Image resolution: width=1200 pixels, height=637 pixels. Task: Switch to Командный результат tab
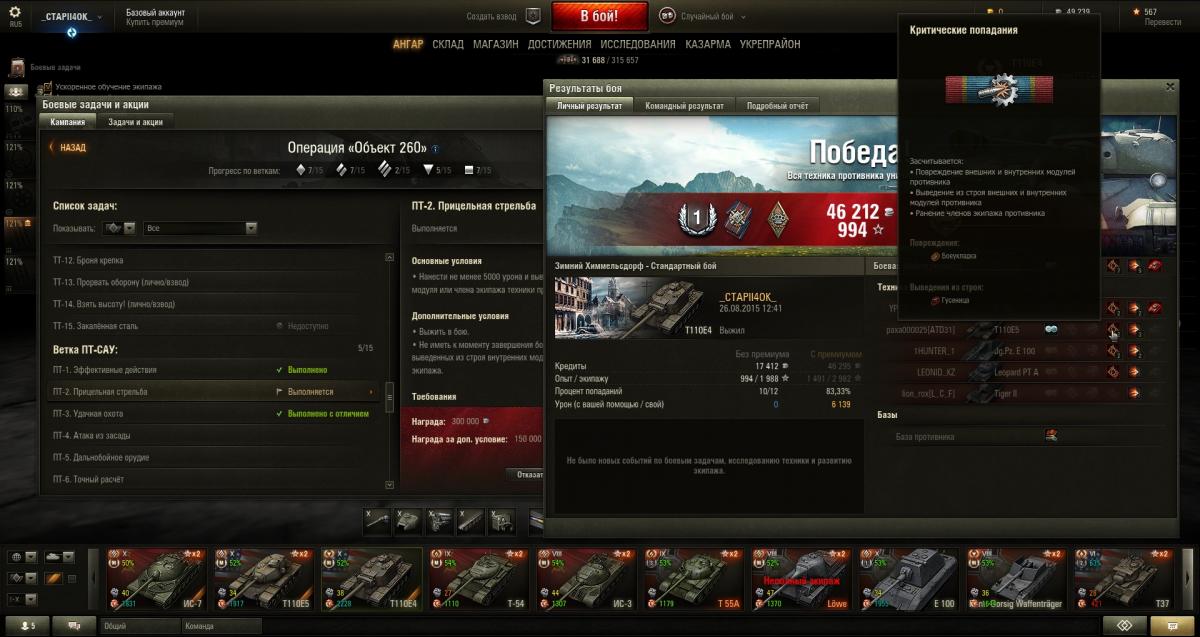[x=685, y=105]
